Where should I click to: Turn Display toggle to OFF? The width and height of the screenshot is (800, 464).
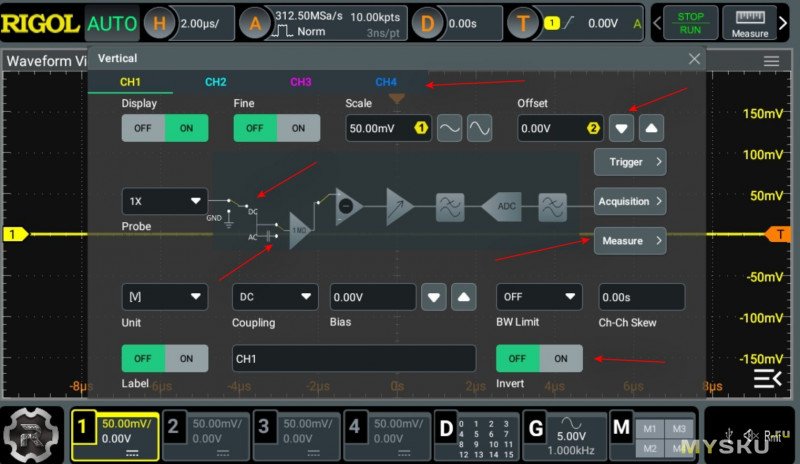pyautogui.click(x=143, y=128)
